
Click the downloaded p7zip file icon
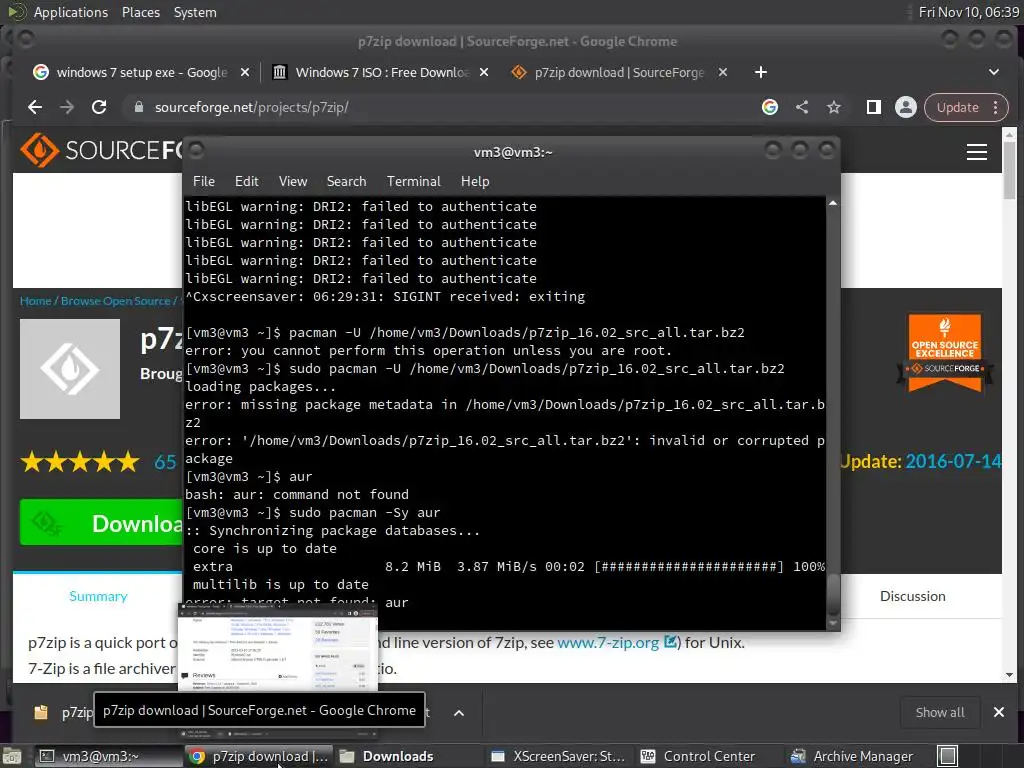40,712
